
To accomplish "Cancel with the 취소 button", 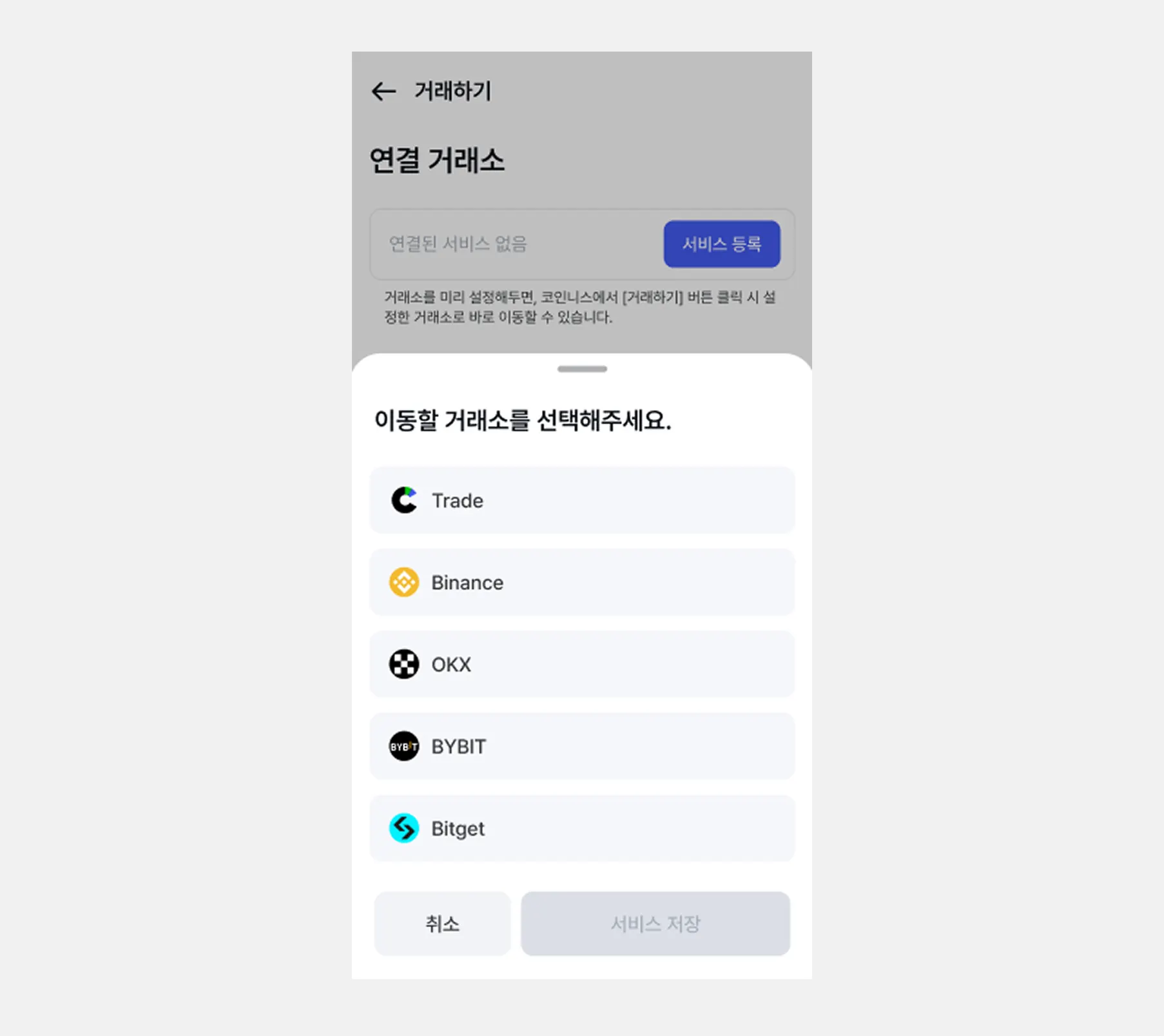I will click(442, 924).
